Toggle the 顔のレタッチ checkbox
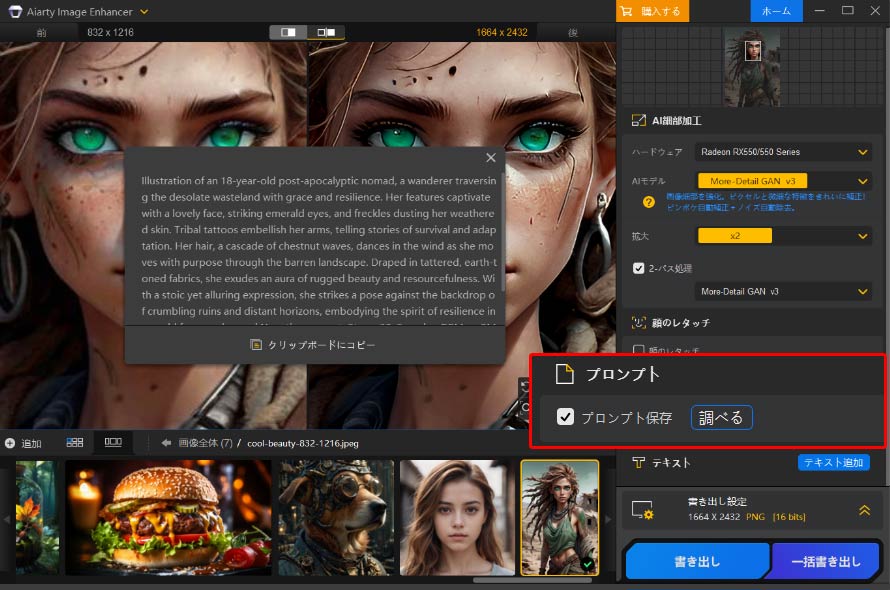 [x=639, y=349]
